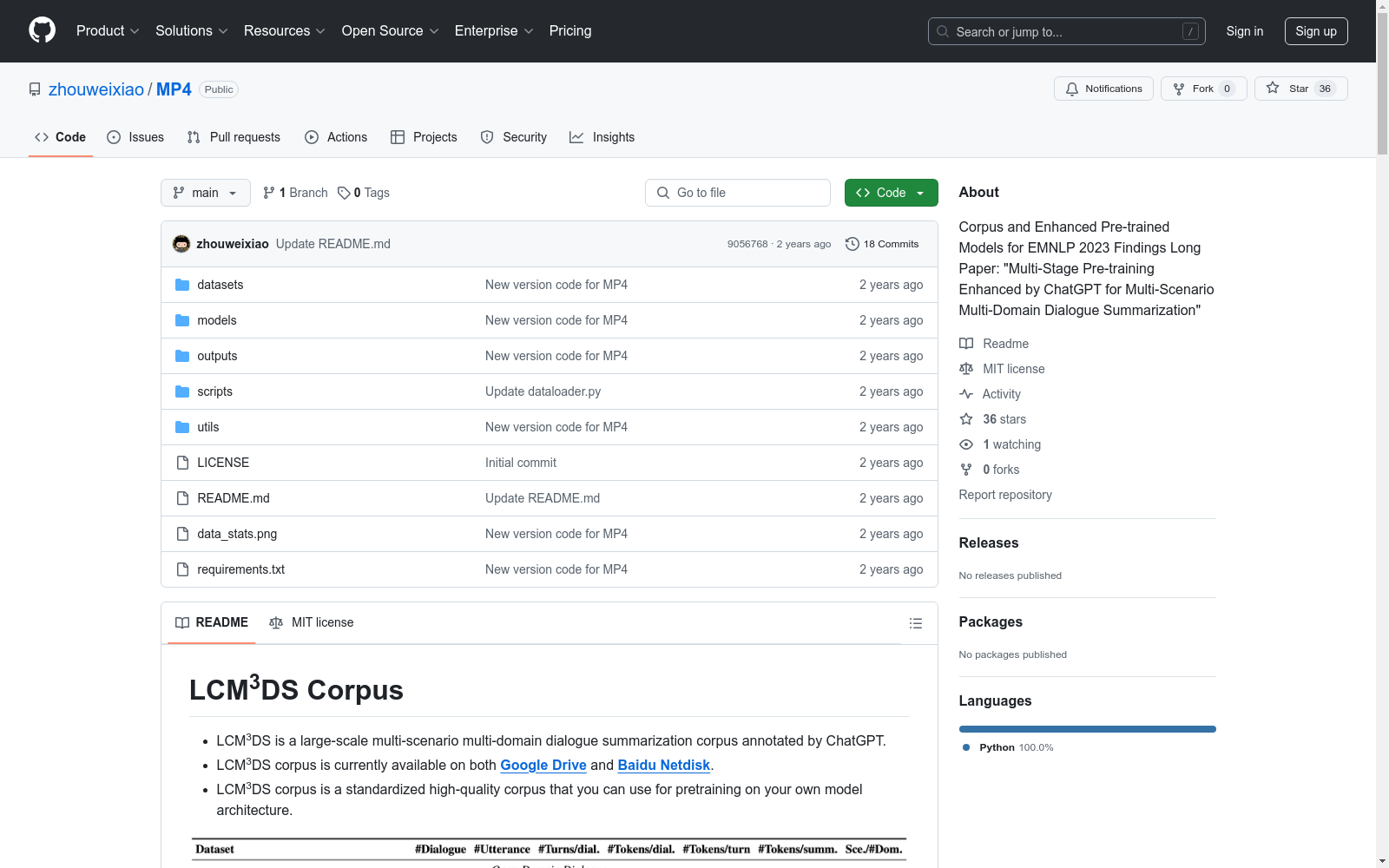The height and width of the screenshot is (868, 1389).
Task: Click the Sign up button
Action: pos(1316,31)
